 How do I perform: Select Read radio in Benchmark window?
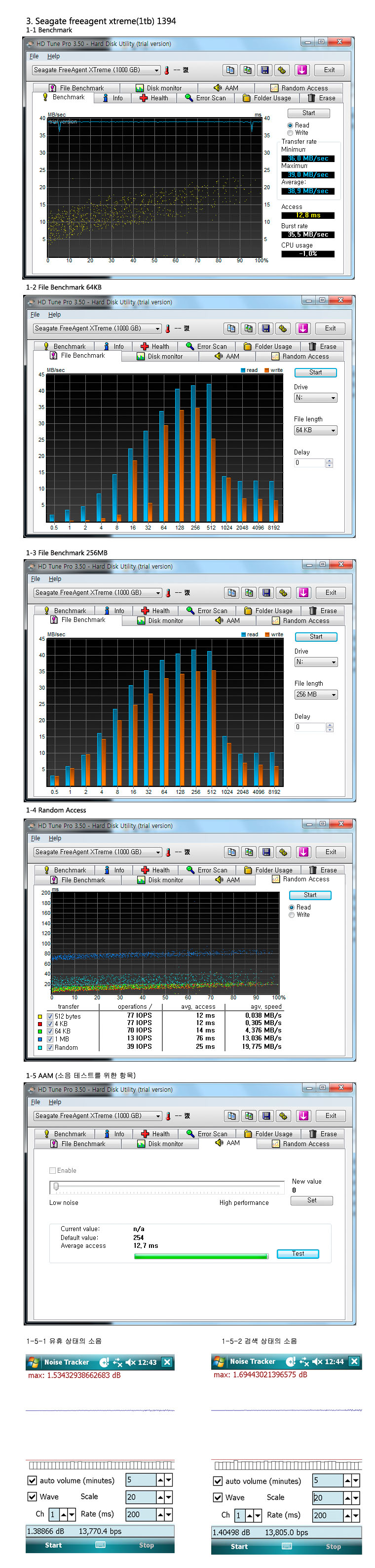click(291, 125)
